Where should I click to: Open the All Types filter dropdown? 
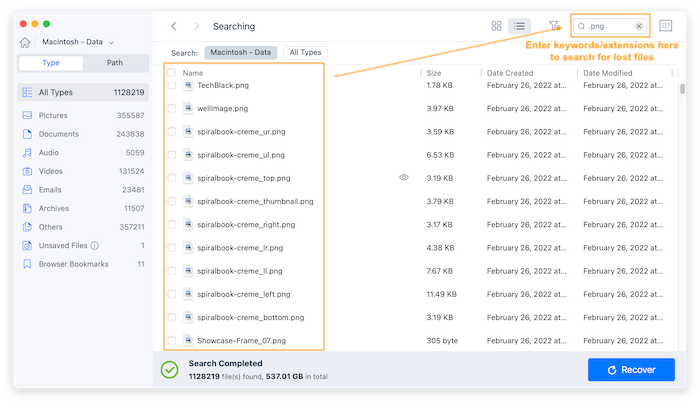tap(305, 52)
